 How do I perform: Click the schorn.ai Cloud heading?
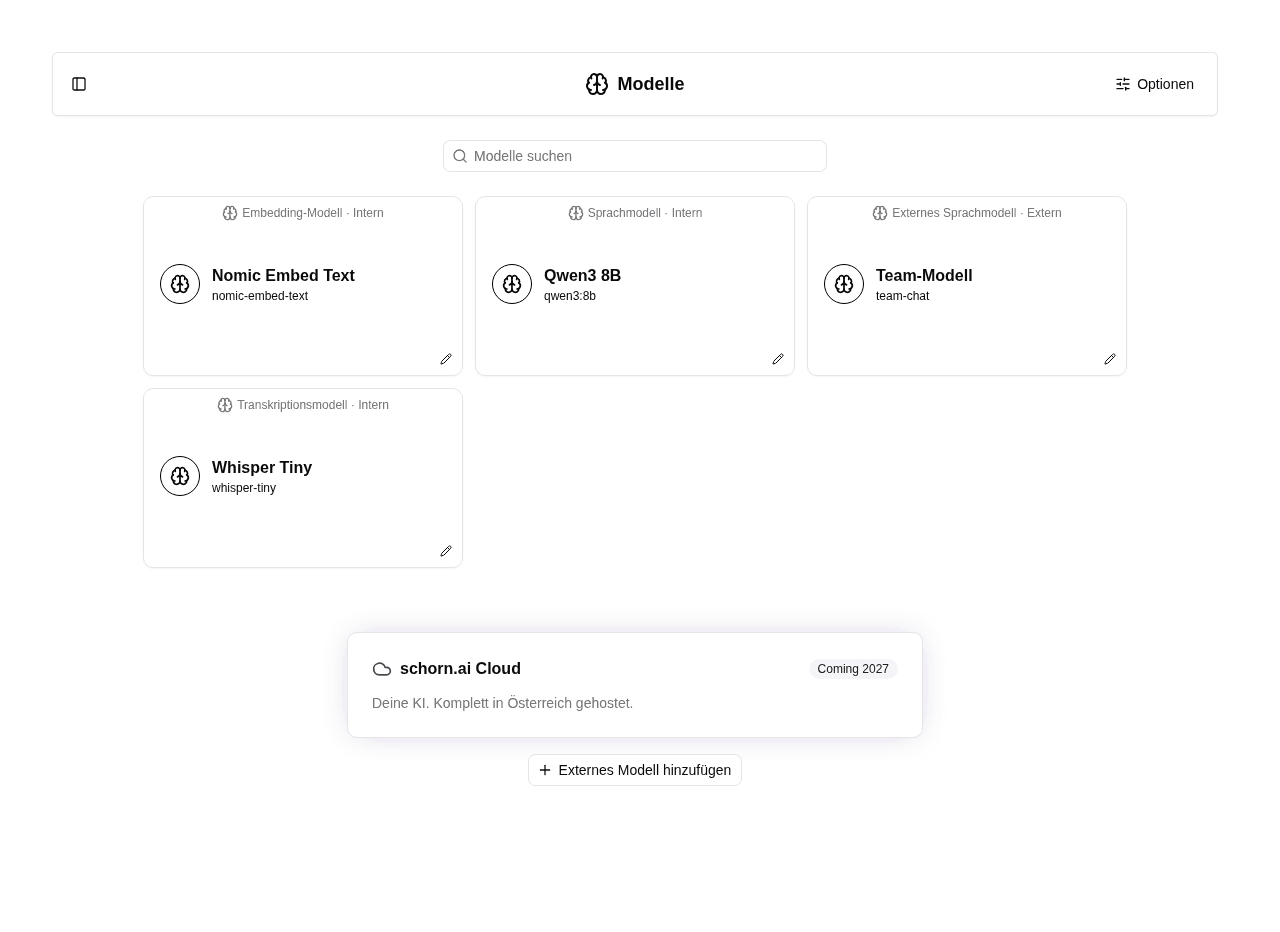460,669
